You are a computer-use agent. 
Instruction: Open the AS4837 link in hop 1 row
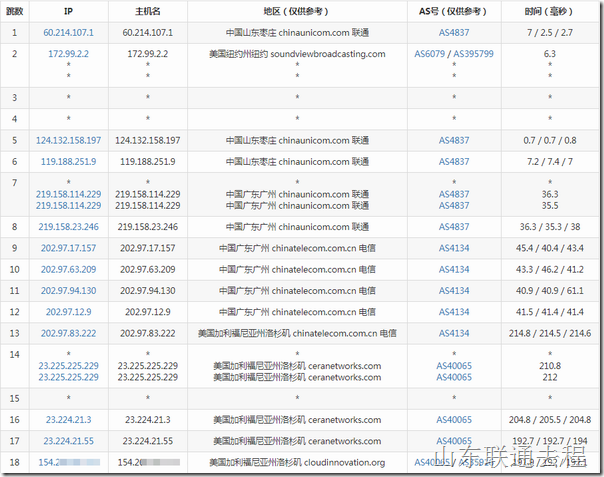click(454, 33)
